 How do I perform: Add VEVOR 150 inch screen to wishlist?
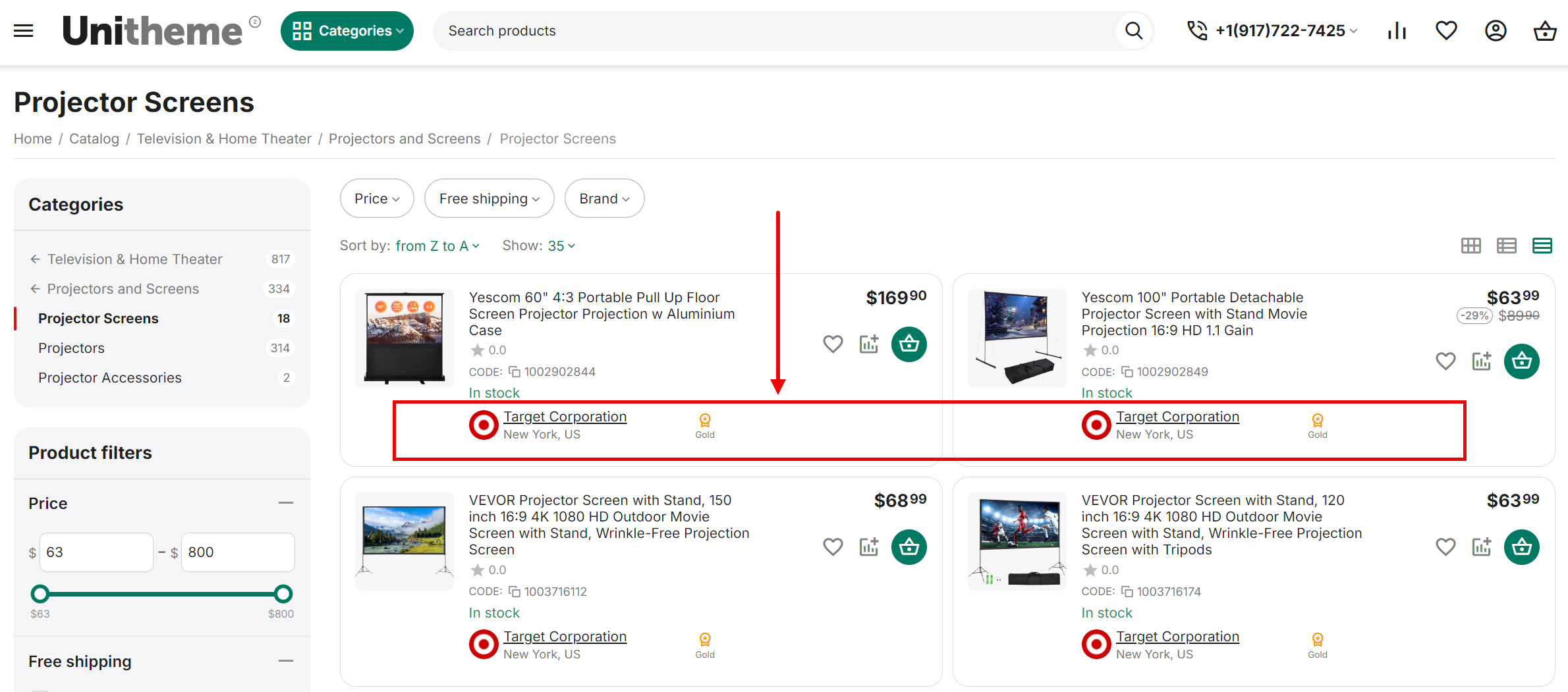pyautogui.click(x=833, y=547)
